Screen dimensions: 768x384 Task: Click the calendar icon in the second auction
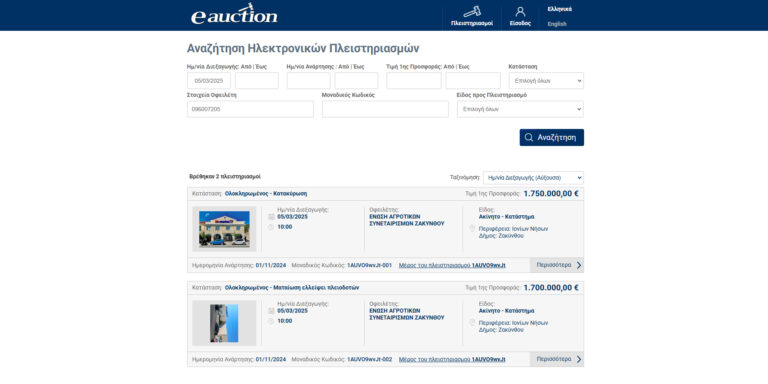point(271,311)
